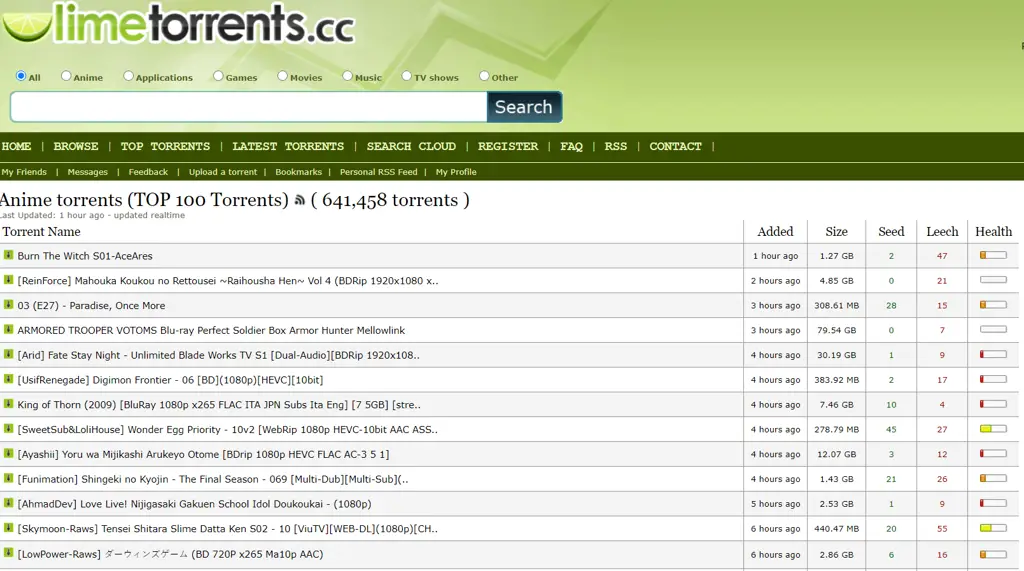Image resolution: width=1024 pixels, height=571 pixels.
Task: Click the Search button
Action: tap(524, 106)
